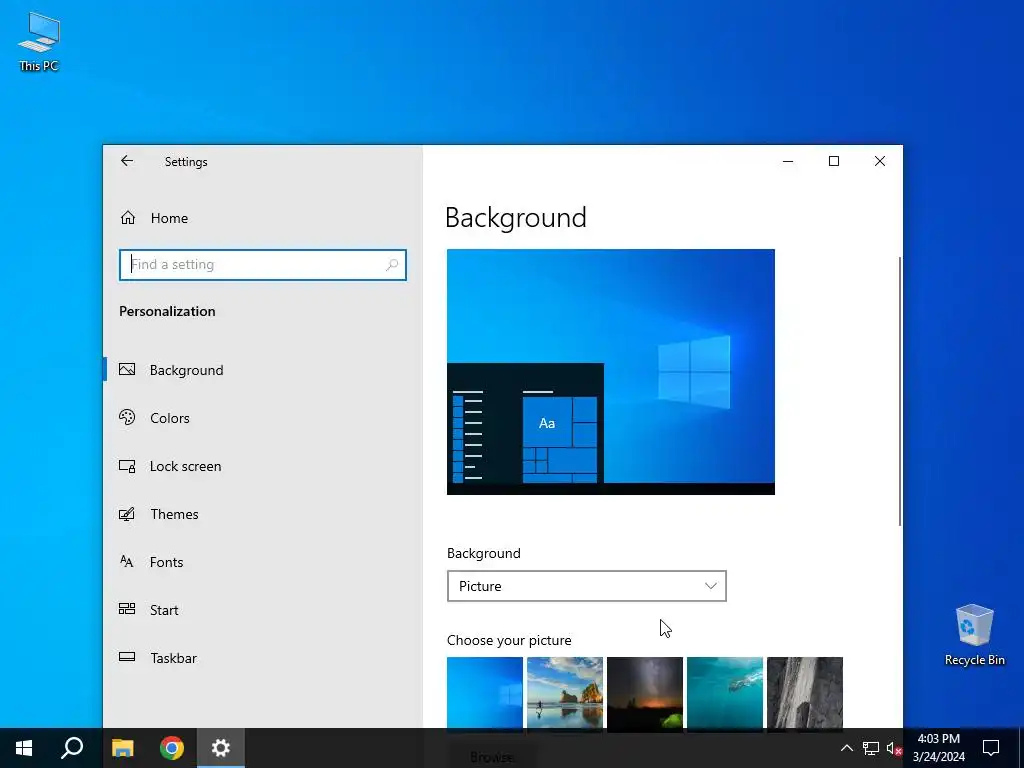Viewport: 1024px width, 768px height.
Task: Open the Colors settings page
Action: [263, 418]
